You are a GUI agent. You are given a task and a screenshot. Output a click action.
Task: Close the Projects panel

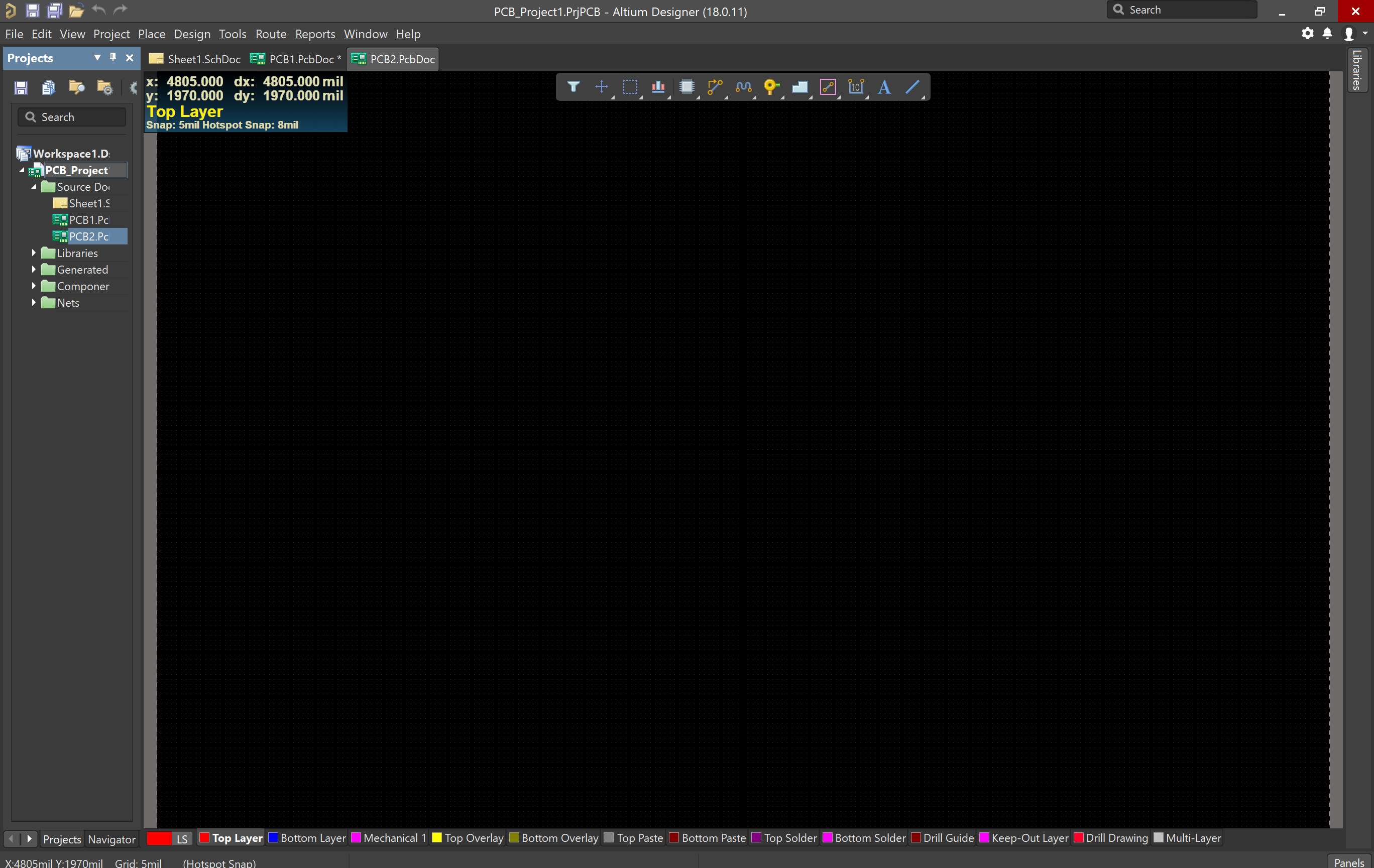coord(130,58)
